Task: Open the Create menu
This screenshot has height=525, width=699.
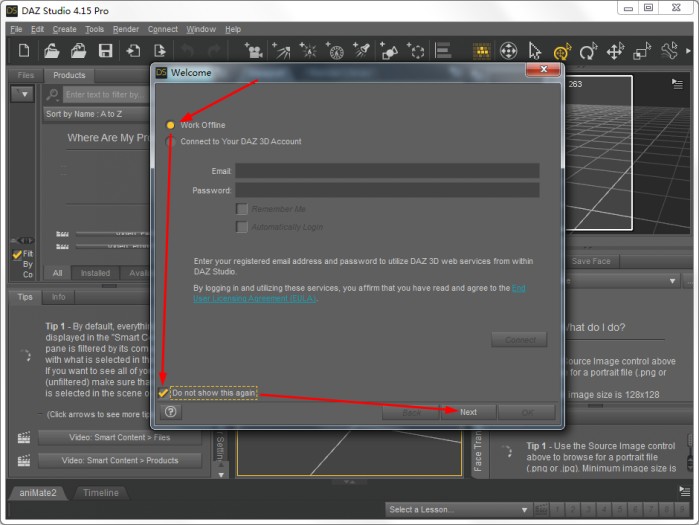Action: pos(65,29)
